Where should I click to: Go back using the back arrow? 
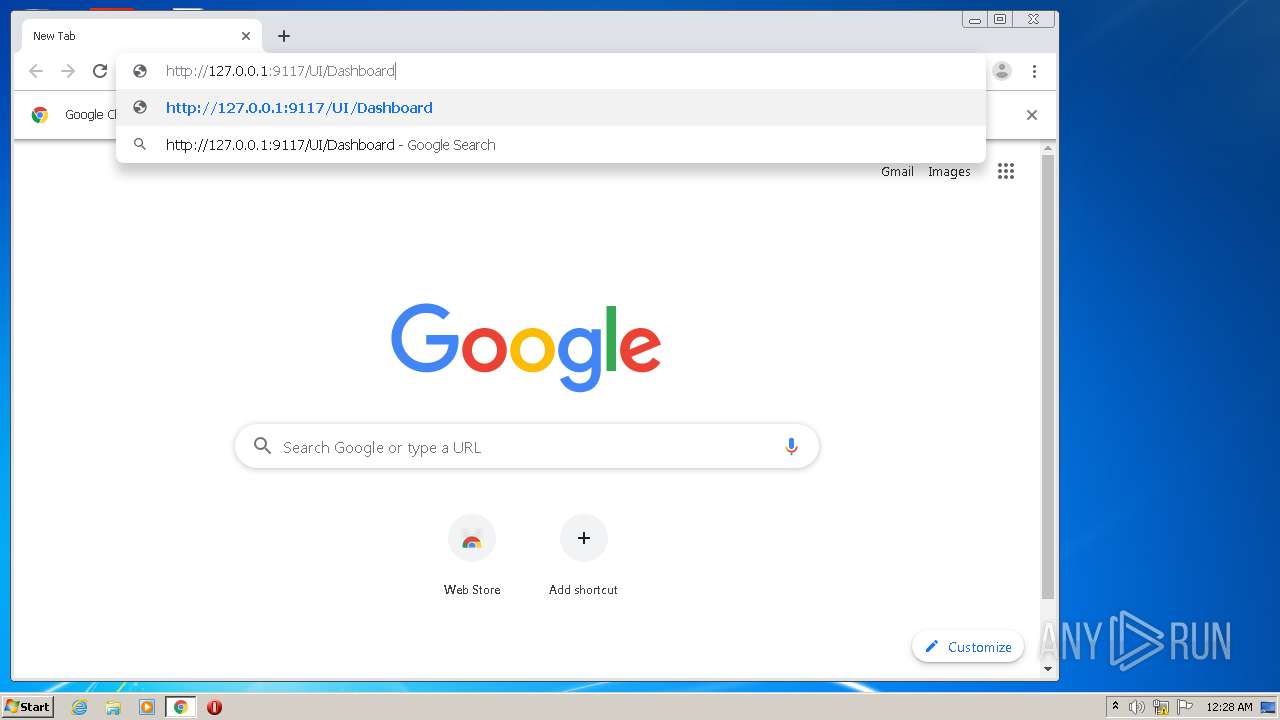point(36,71)
